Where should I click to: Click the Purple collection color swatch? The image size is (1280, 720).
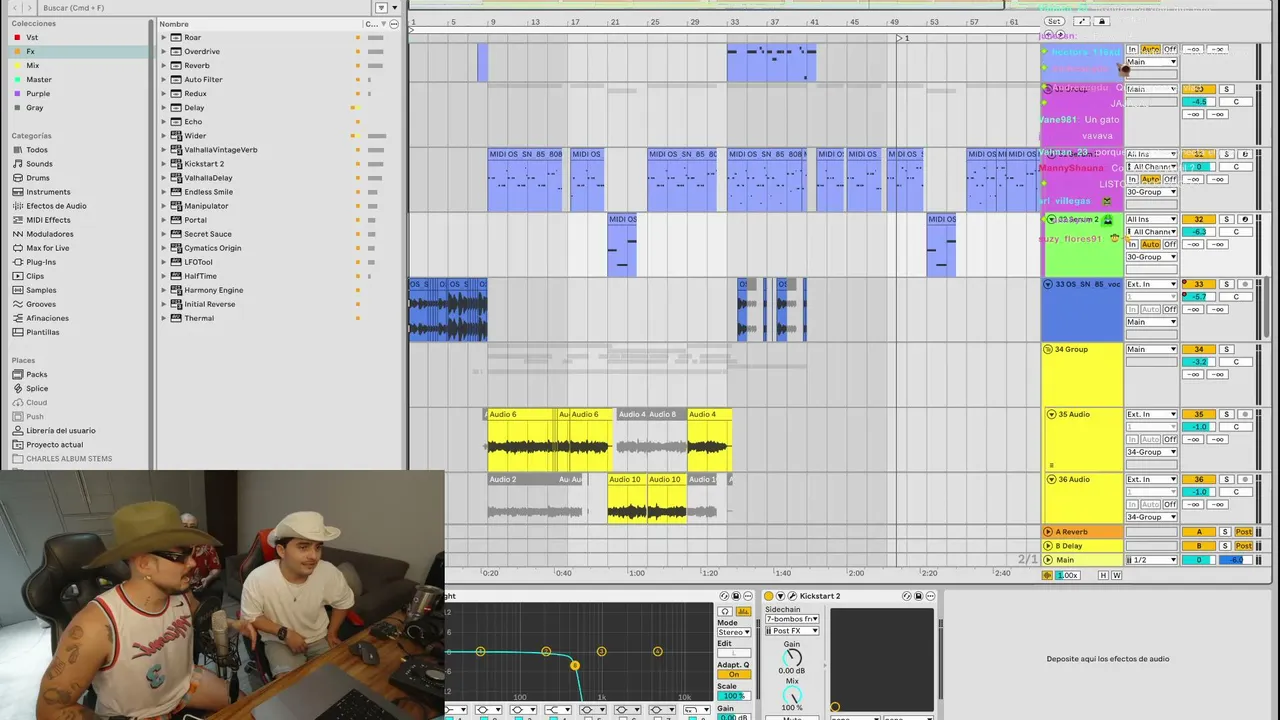[16, 93]
